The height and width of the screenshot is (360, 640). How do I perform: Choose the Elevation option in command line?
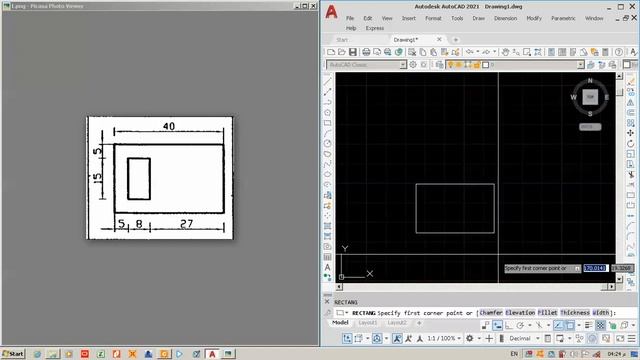click(x=520, y=313)
